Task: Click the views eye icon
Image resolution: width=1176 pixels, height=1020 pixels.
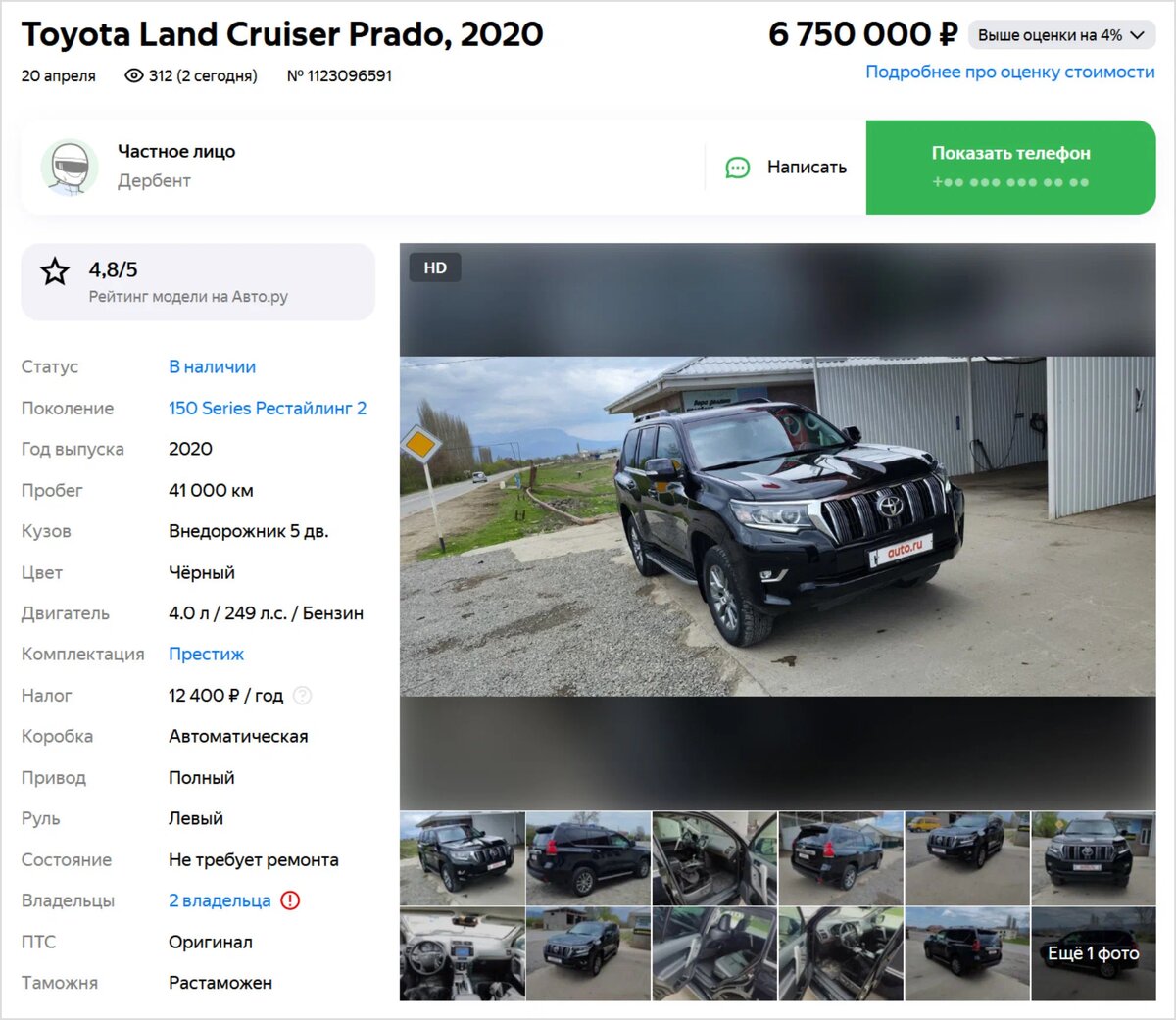Action: pos(134,75)
